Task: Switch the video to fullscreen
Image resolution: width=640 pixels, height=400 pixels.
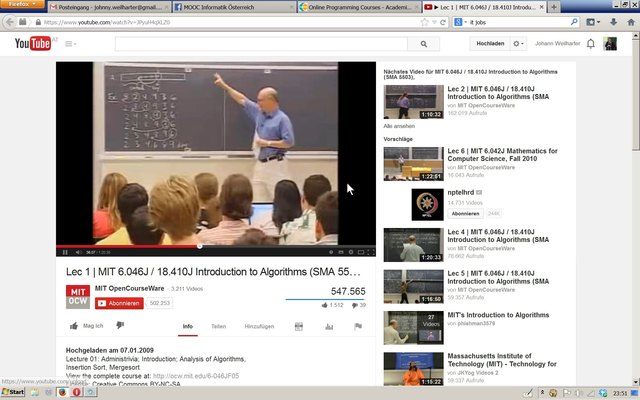Action: click(371, 252)
